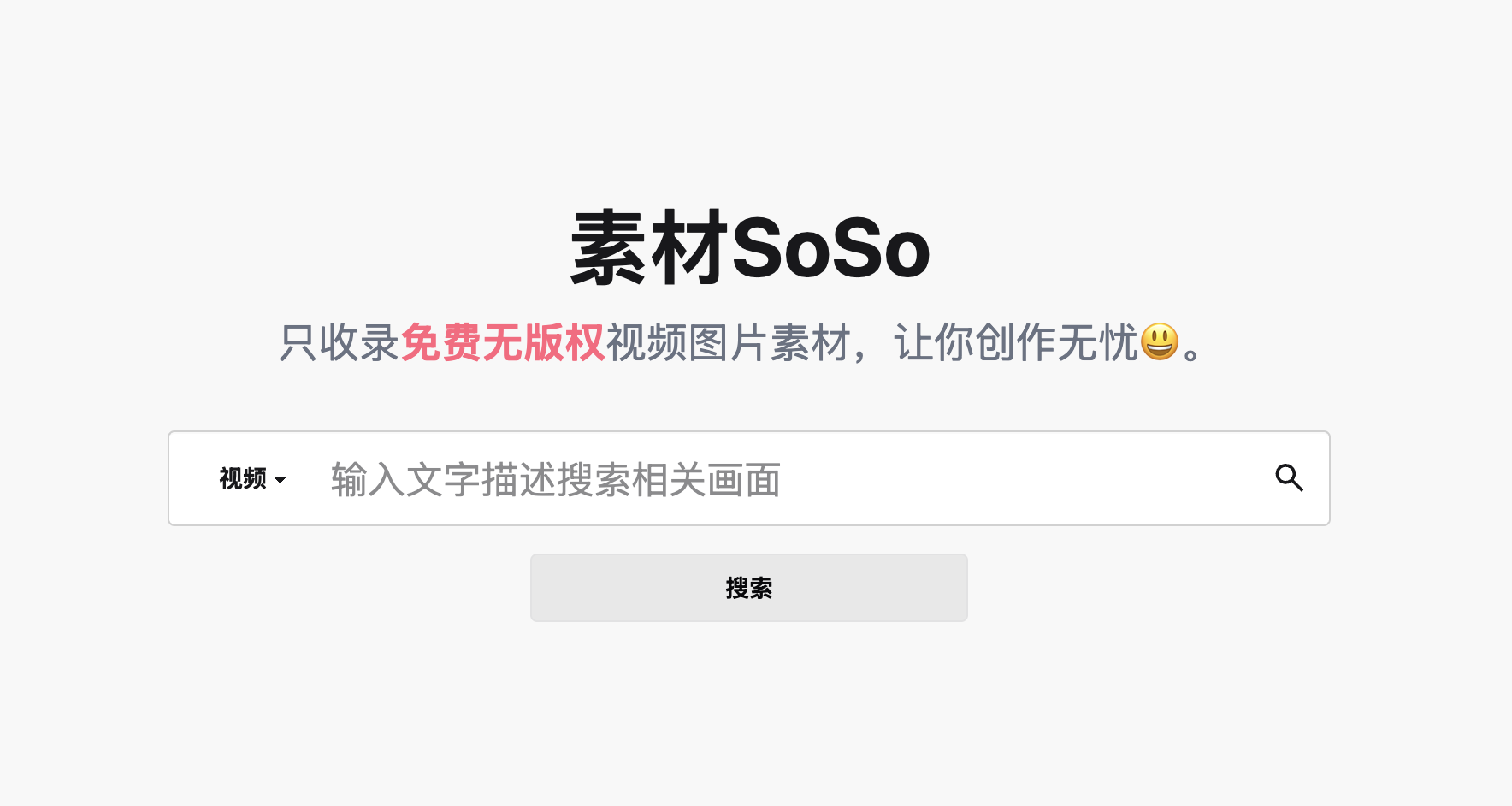Click the 素材SoSo site title
Image resolution: width=1512 pixels, height=806 pixels.
click(x=750, y=248)
